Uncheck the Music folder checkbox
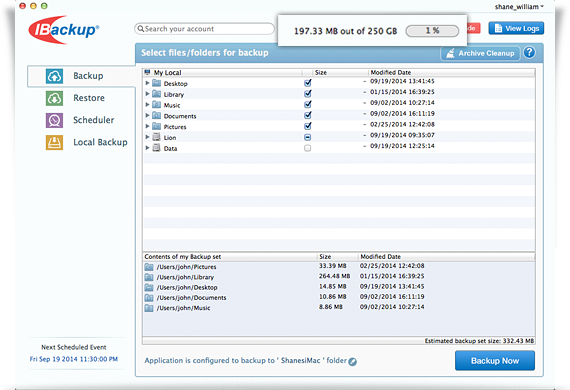This screenshot has width=570, height=390. point(308,104)
